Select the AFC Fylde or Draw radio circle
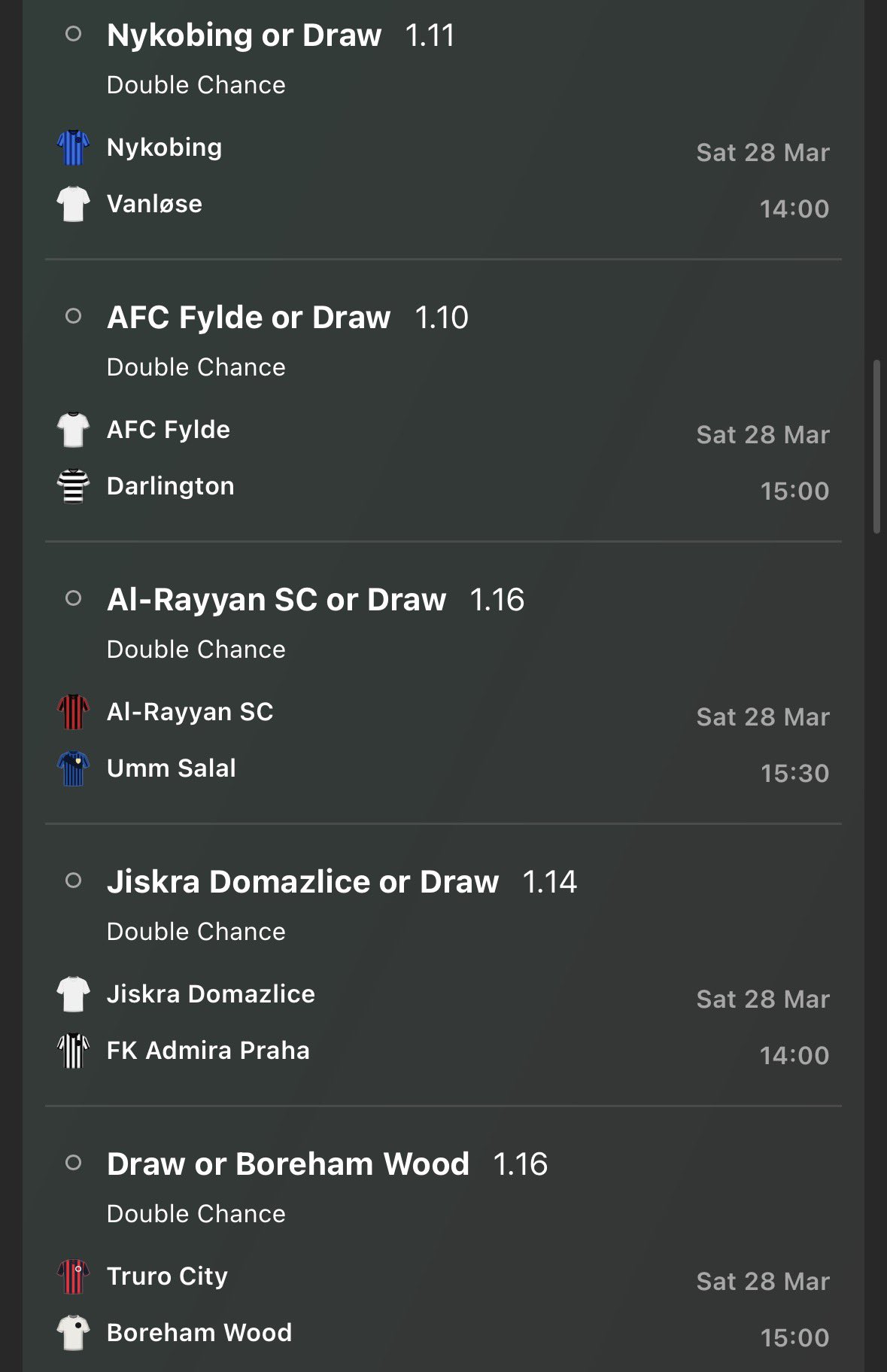The width and height of the screenshot is (887, 1372). click(74, 316)
